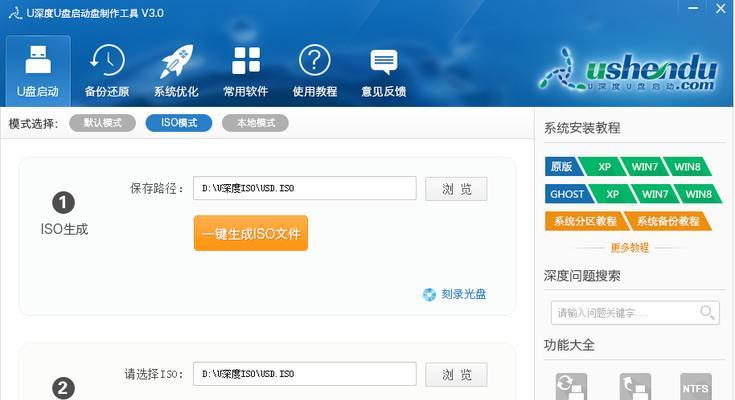The image size is (735, 400).
Task: Click the app logo icon in title bar
Action: 15,13
